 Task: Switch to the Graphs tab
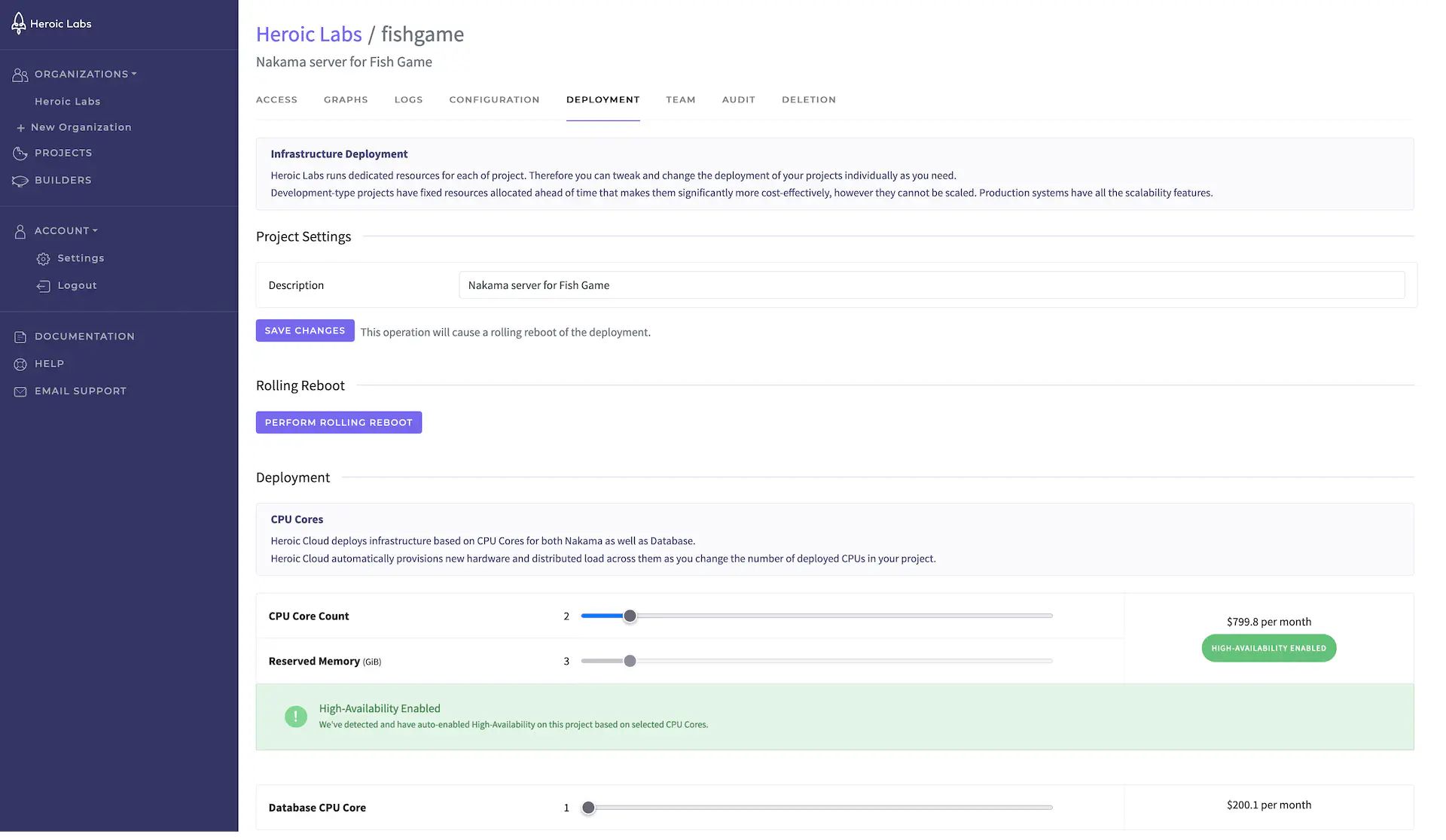coord(346,99)
